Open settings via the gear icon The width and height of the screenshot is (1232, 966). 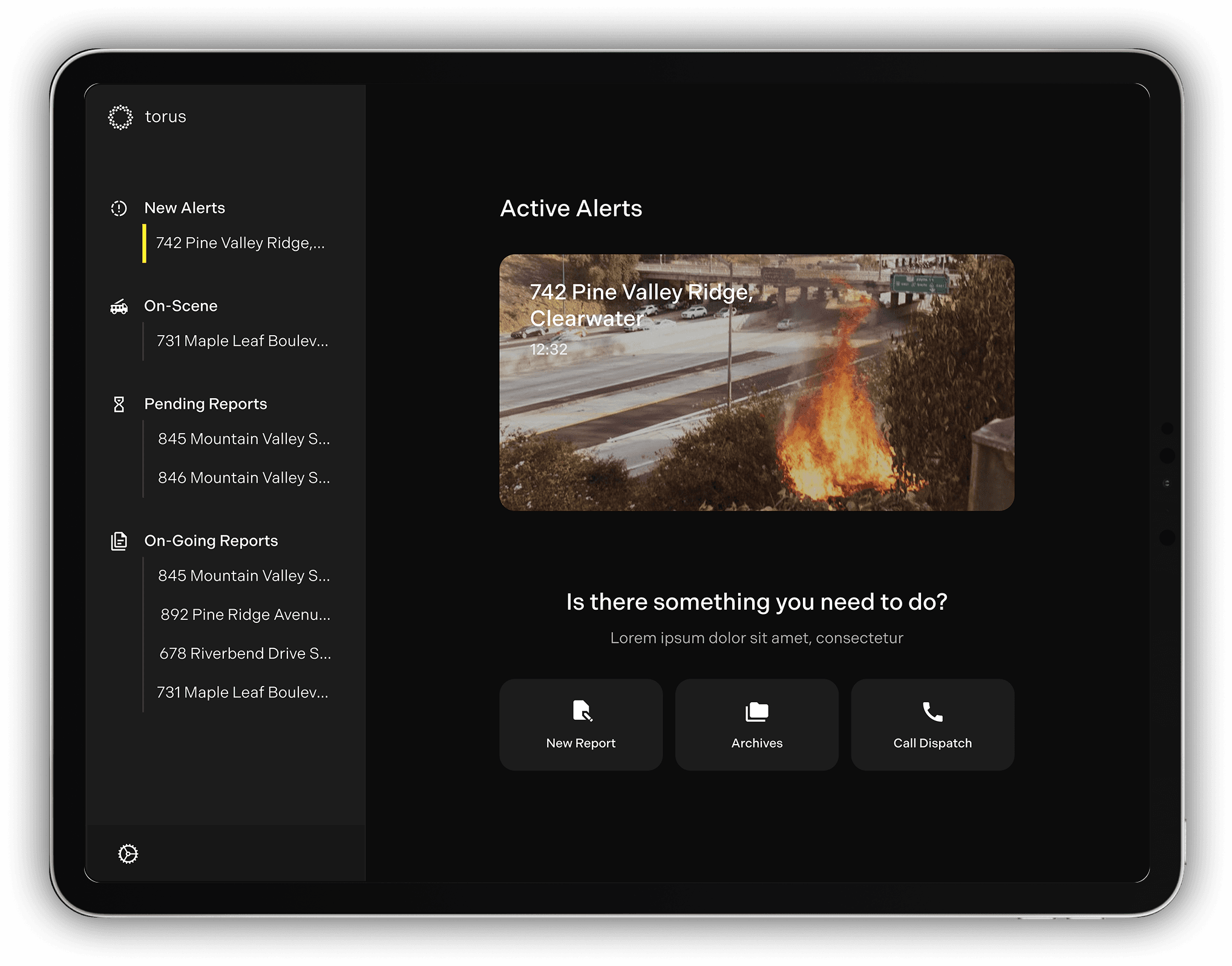128,854
